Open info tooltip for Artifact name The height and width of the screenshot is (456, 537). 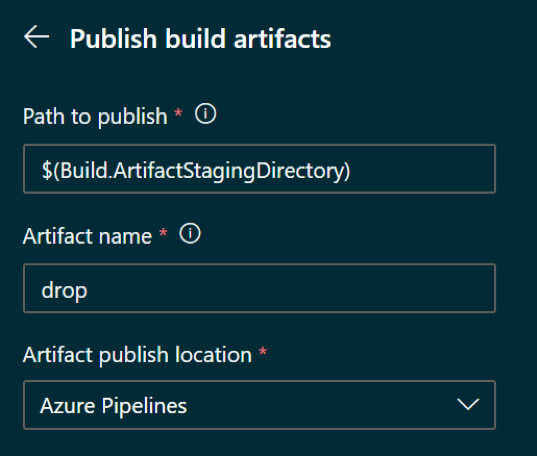click(x=190, y=234)
